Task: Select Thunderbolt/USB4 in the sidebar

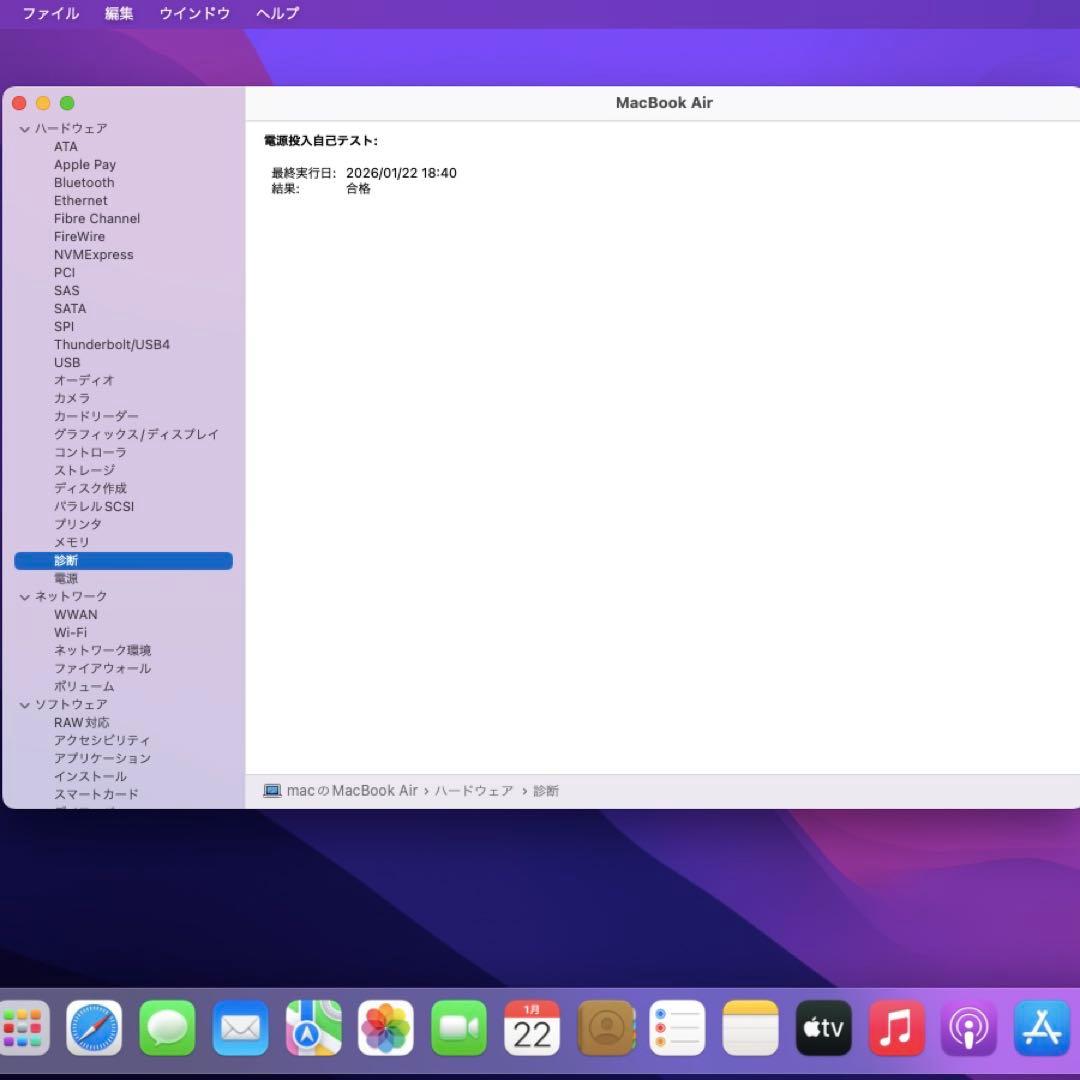Action: click(x=112, y=344)
